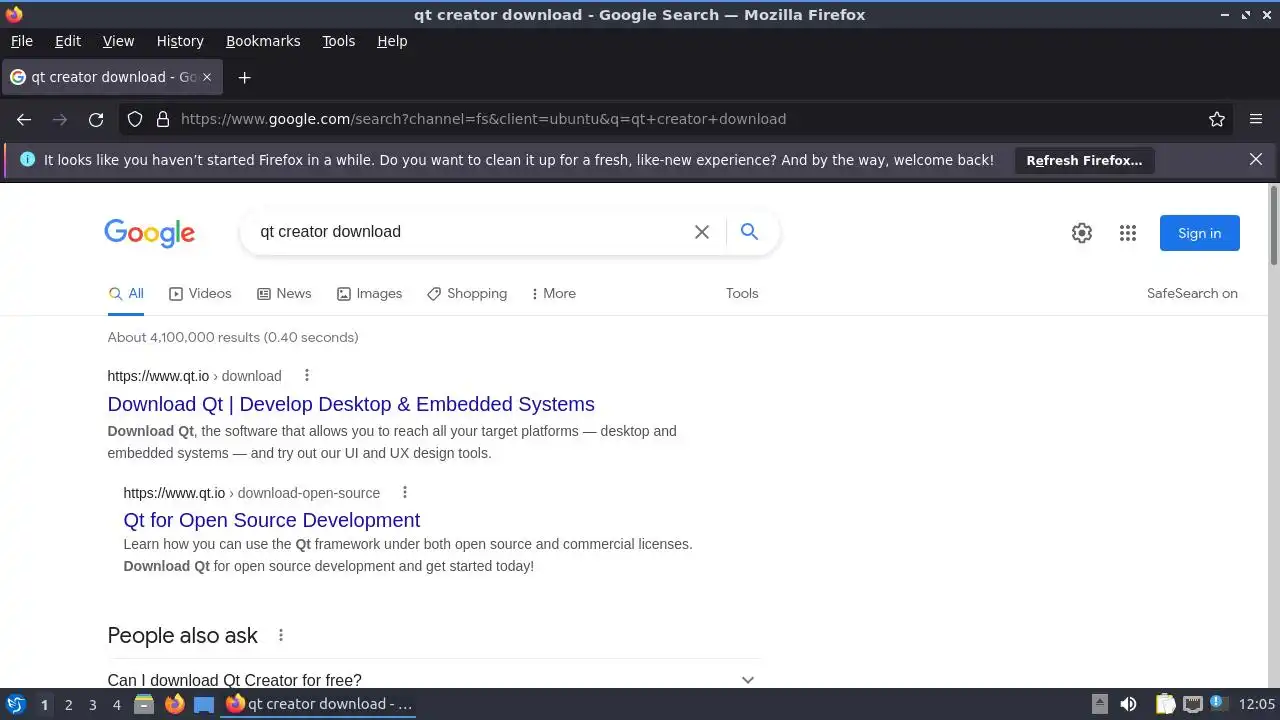This screenshot has width=1280, height=720.
Task: Open the View menu
Action: tap(118, 41)
